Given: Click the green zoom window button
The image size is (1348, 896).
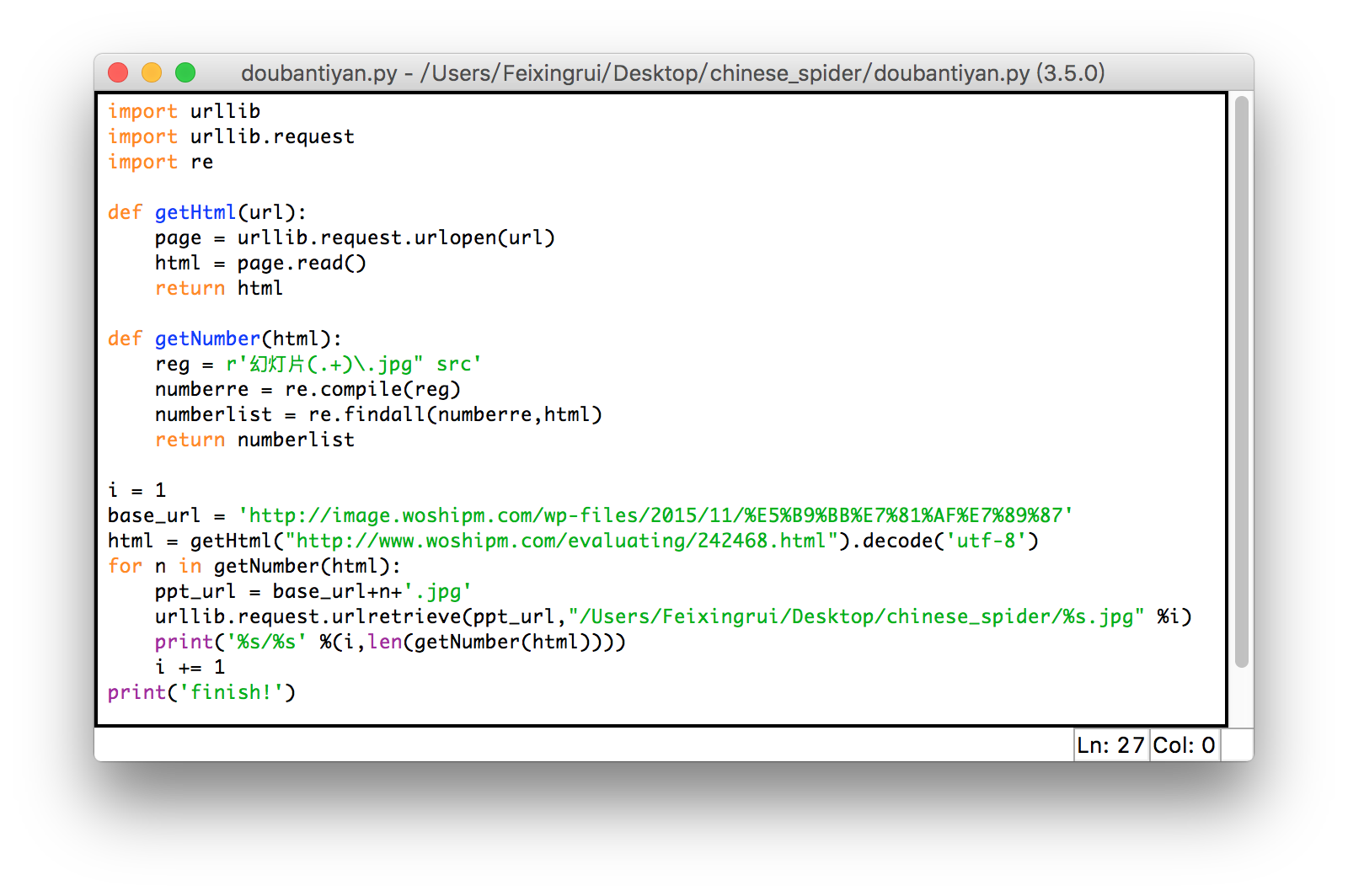Looking at the screenshot, I should pos(185,72).
